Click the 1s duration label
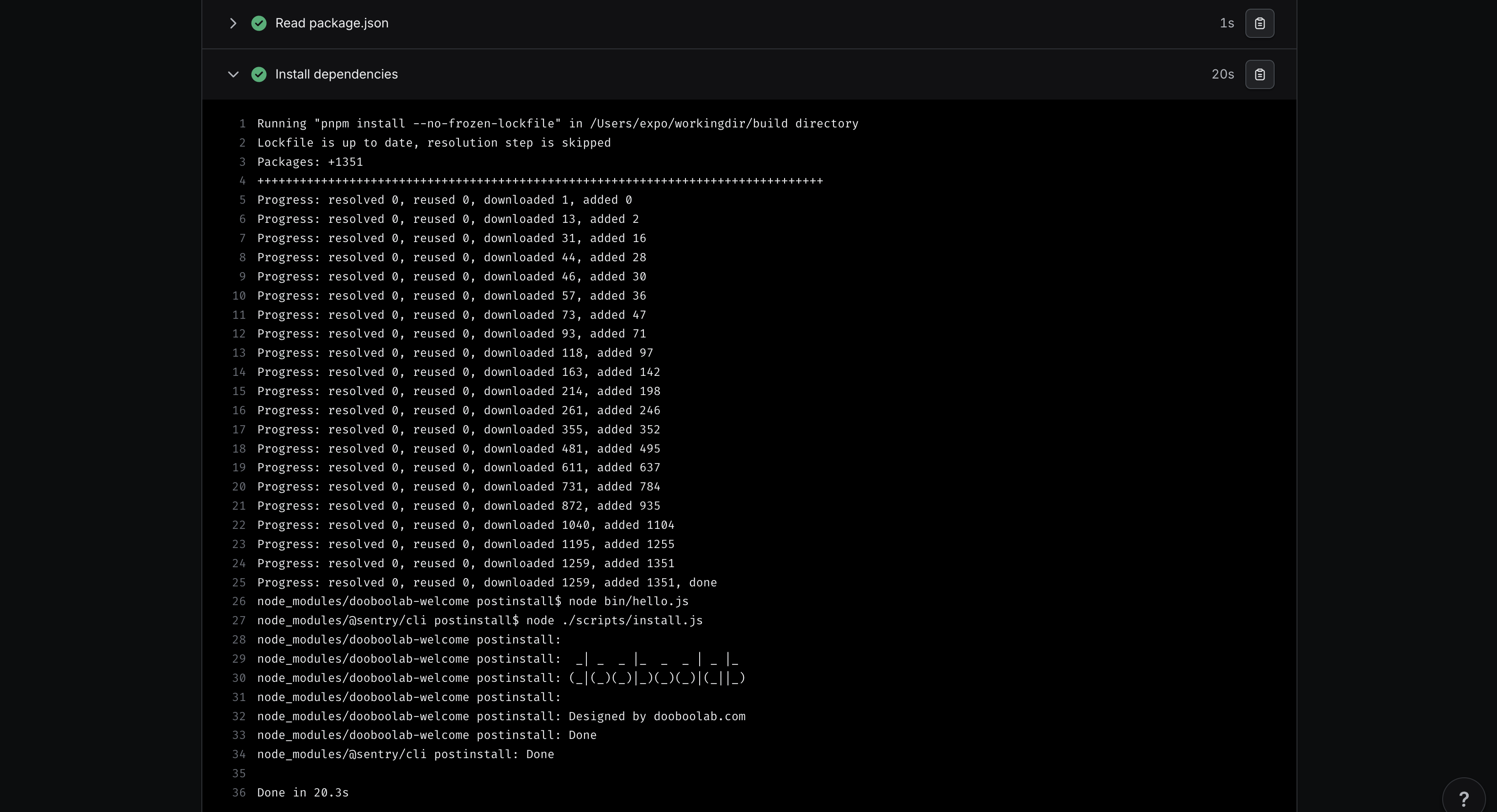The height and width of the screenshot is (812, 1497). [1226, 23]
